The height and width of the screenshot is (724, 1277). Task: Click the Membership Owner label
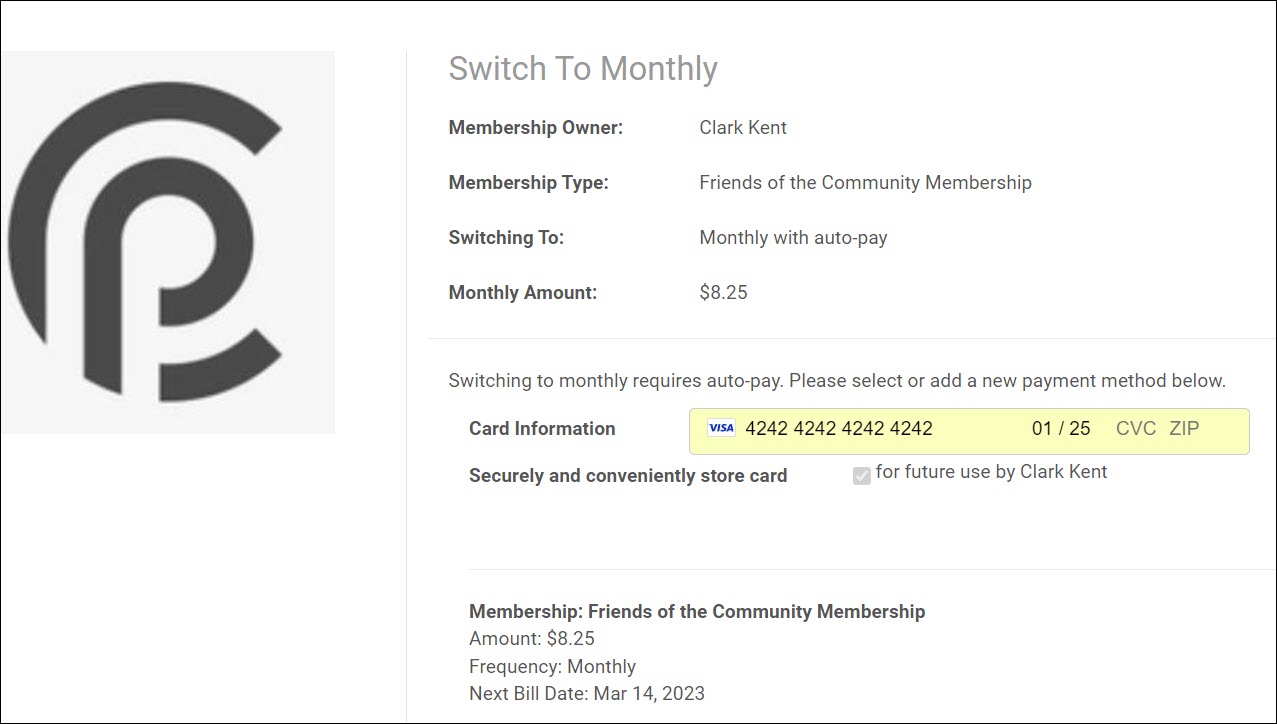[x=535, y=128]
